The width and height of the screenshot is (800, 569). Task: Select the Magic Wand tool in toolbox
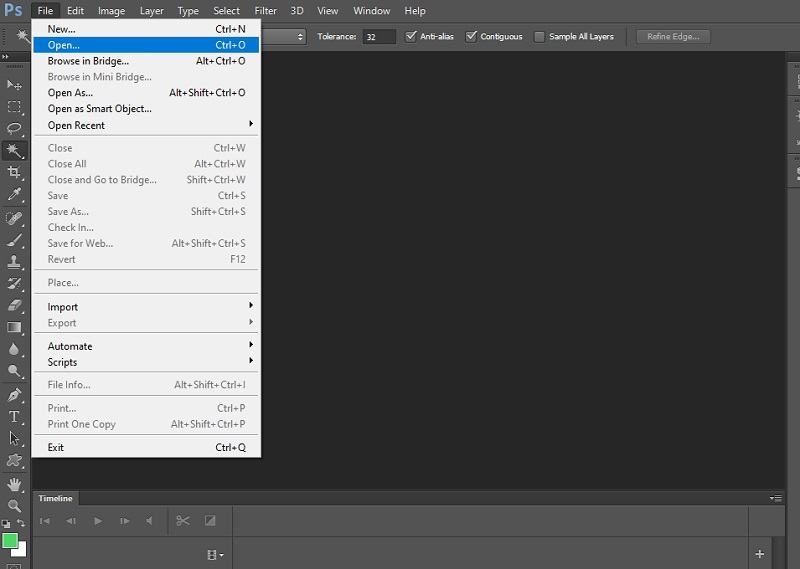pyautogui.click(x=14, y=150)
